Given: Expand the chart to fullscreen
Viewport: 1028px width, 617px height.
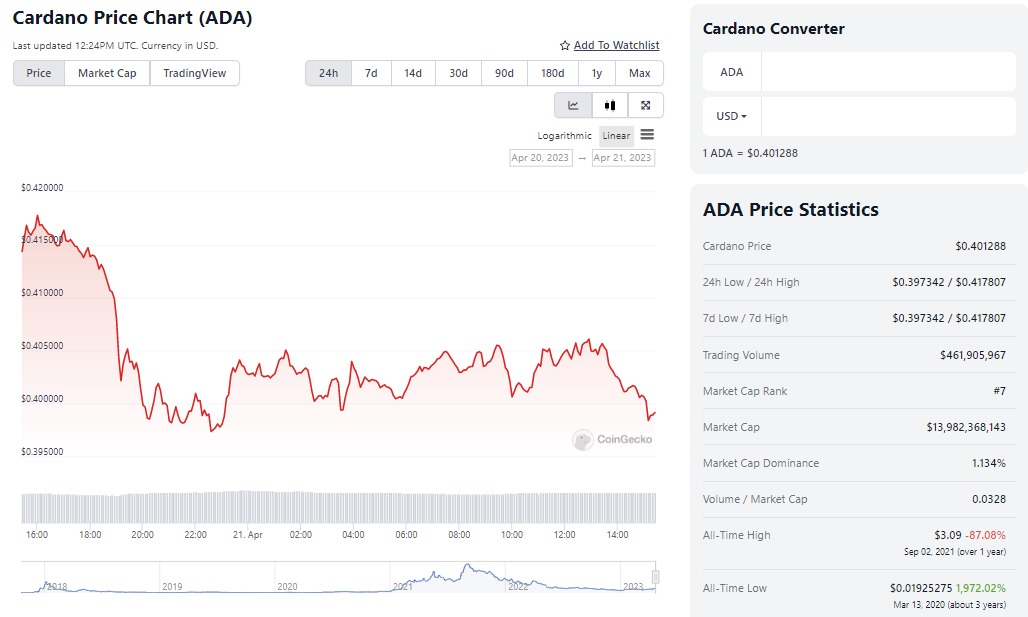Looking at the screenshot, I should 645,105.
